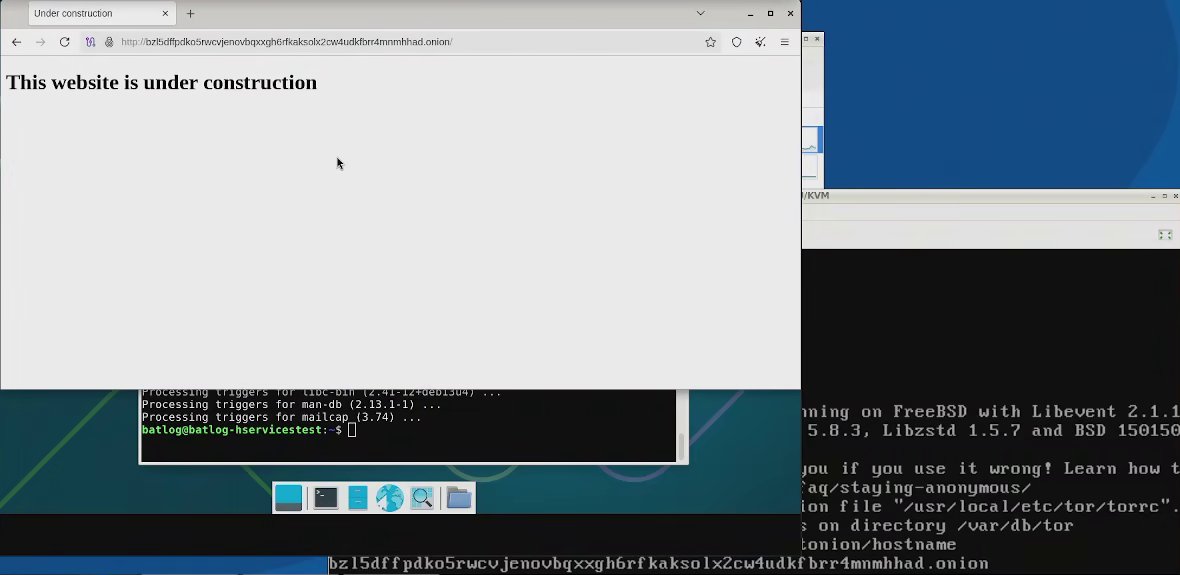Launch Terminal emulator from the dock
This screenshot has width=1180, height=575.
326,497
